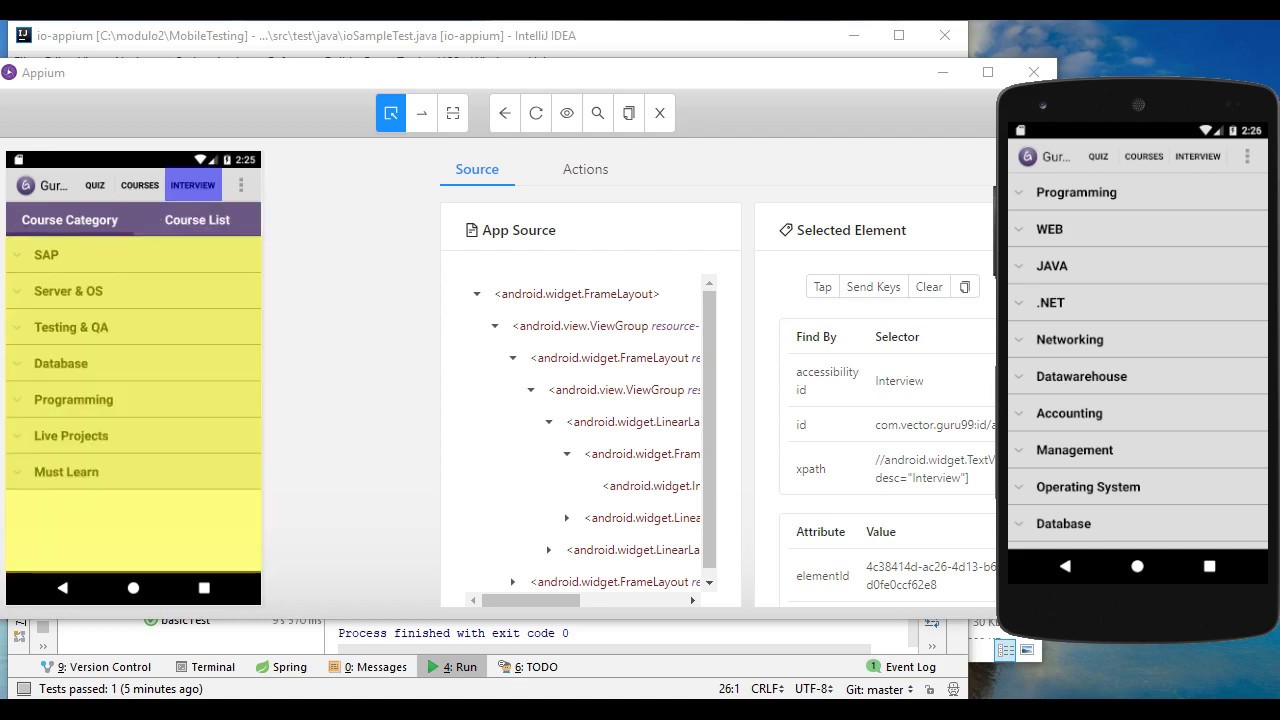Tap emulator's back navigation button
The width and height of the screenshot is (1280, 720).
click(1065, 566)
